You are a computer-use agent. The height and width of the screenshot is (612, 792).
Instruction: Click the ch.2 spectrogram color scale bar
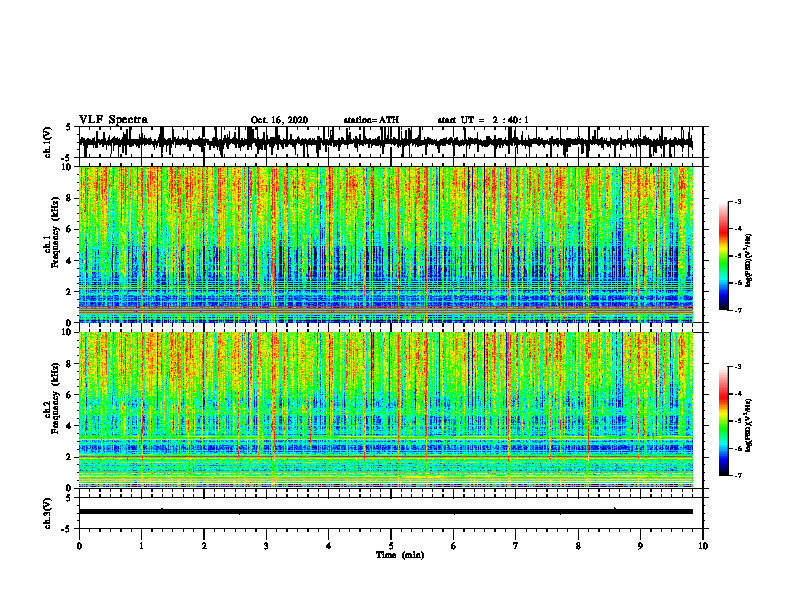coord(723,421)
